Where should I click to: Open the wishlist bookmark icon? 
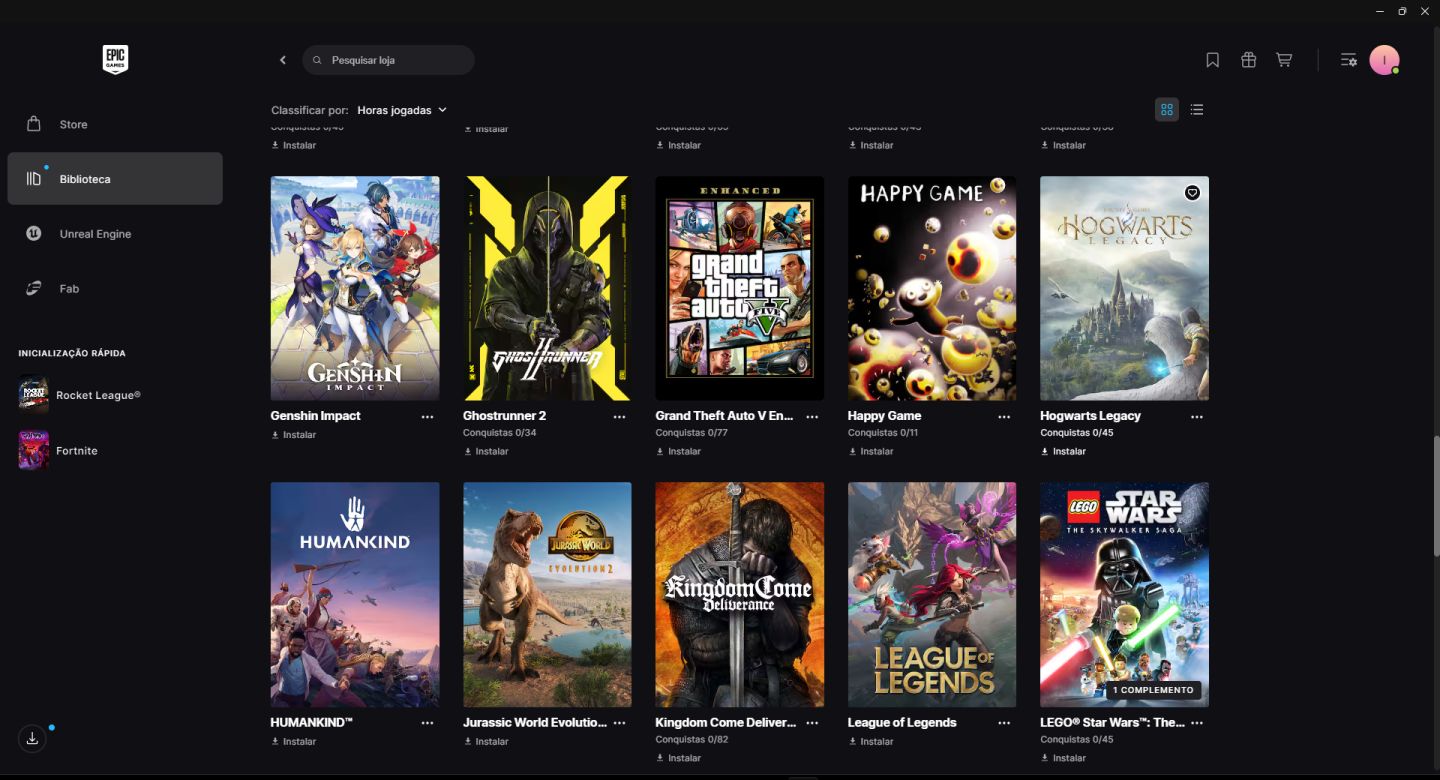pos(1212,60)
